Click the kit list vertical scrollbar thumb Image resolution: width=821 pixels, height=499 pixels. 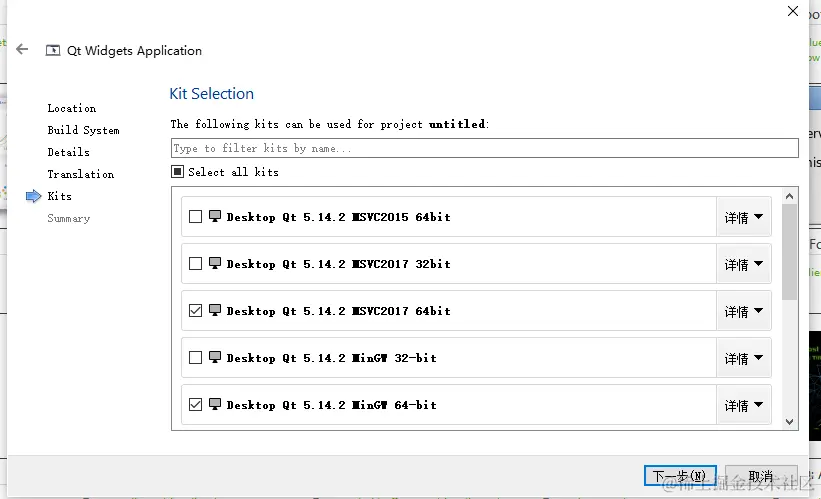tap(790, 250)
